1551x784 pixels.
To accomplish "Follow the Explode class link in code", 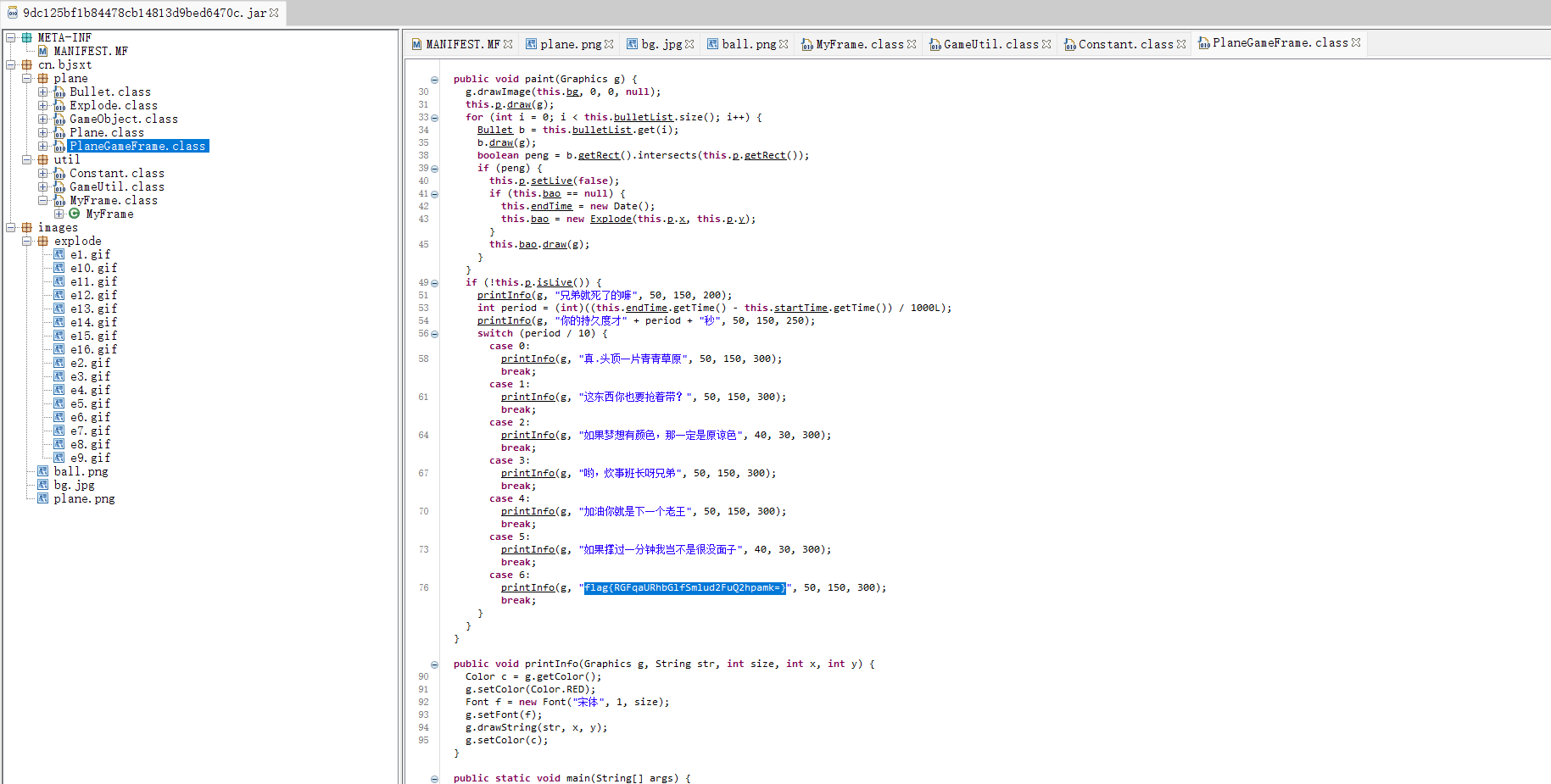I will coord(611,219).
